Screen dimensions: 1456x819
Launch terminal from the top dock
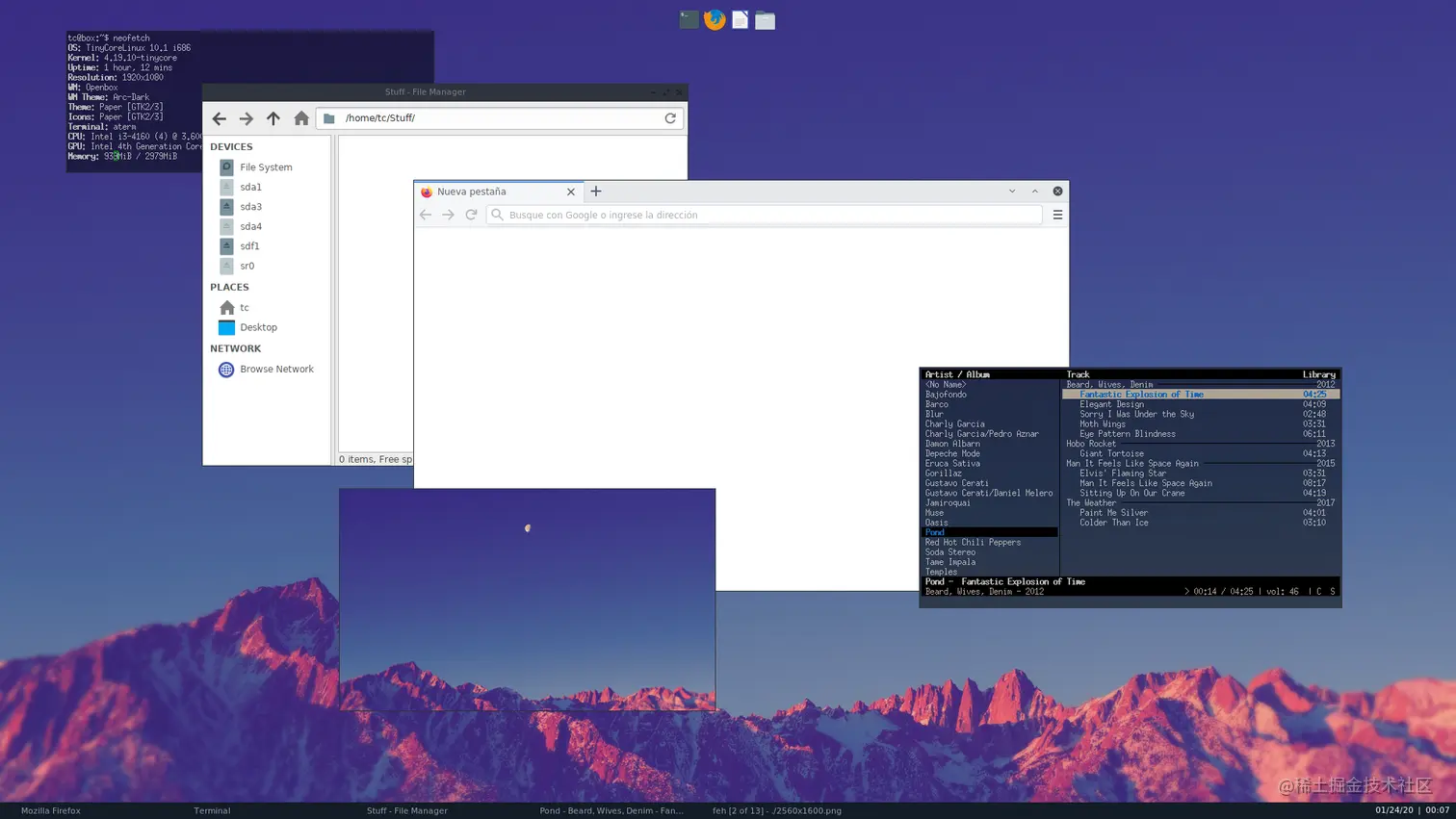pos(689,19)
